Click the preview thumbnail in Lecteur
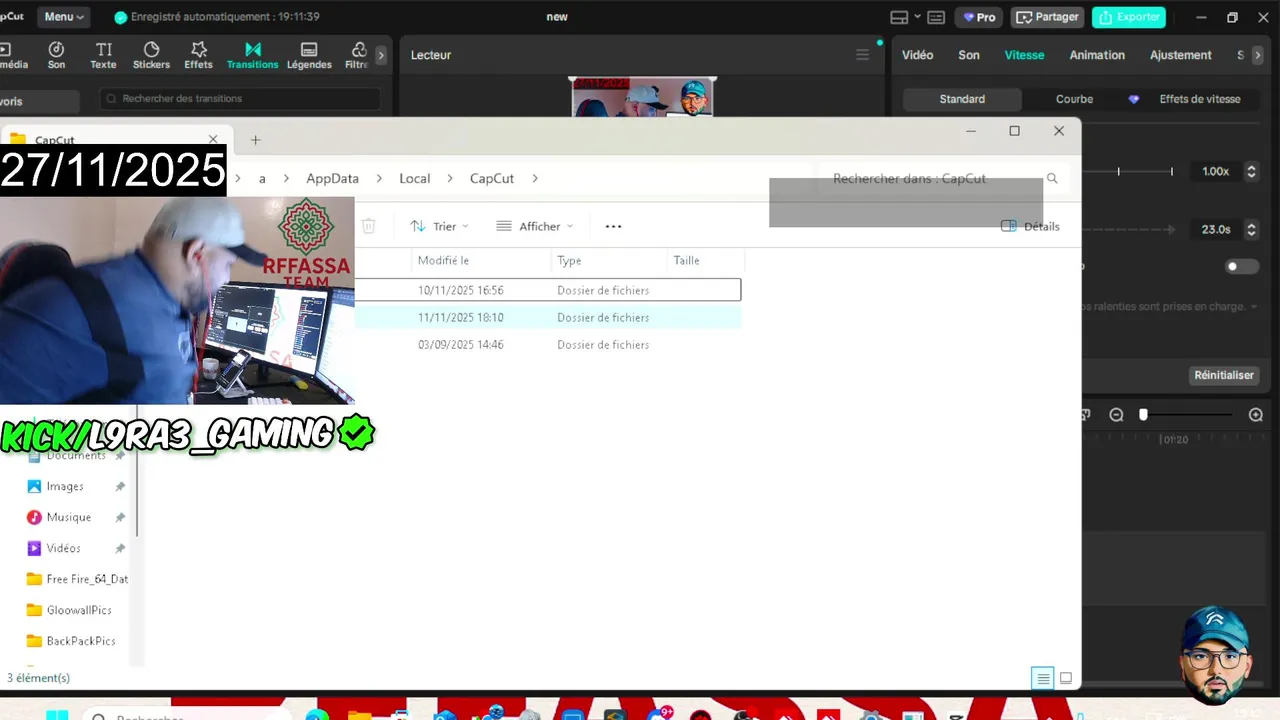This screenshot has height=720, width=1280. point(642,97)
